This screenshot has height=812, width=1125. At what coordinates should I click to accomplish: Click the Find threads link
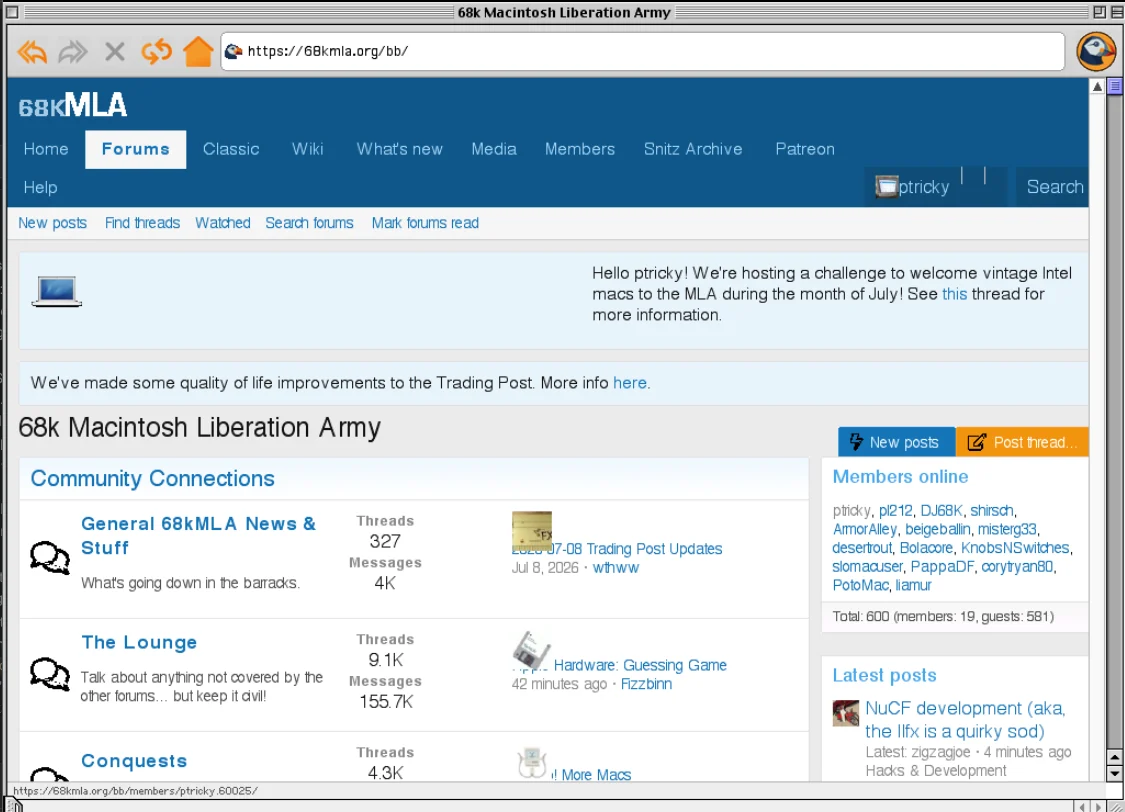point(142,223)
